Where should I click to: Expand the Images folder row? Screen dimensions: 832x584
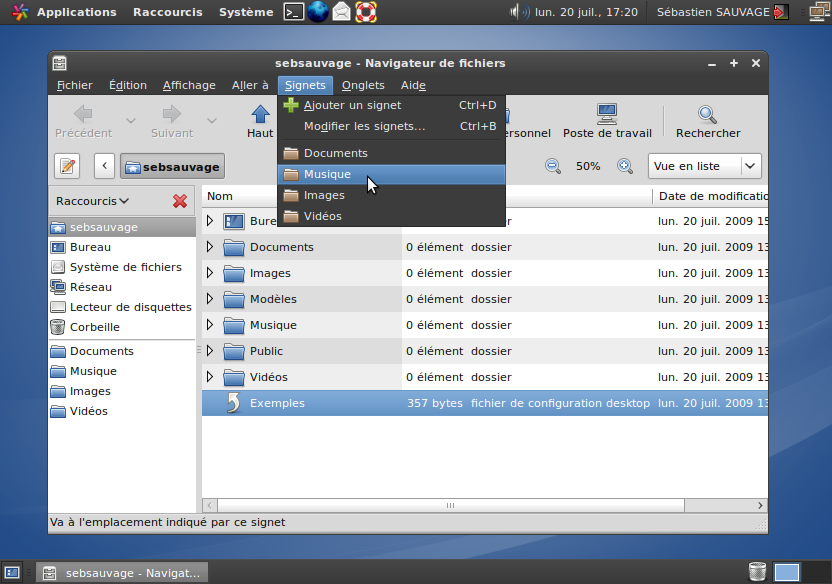point(210,273)
